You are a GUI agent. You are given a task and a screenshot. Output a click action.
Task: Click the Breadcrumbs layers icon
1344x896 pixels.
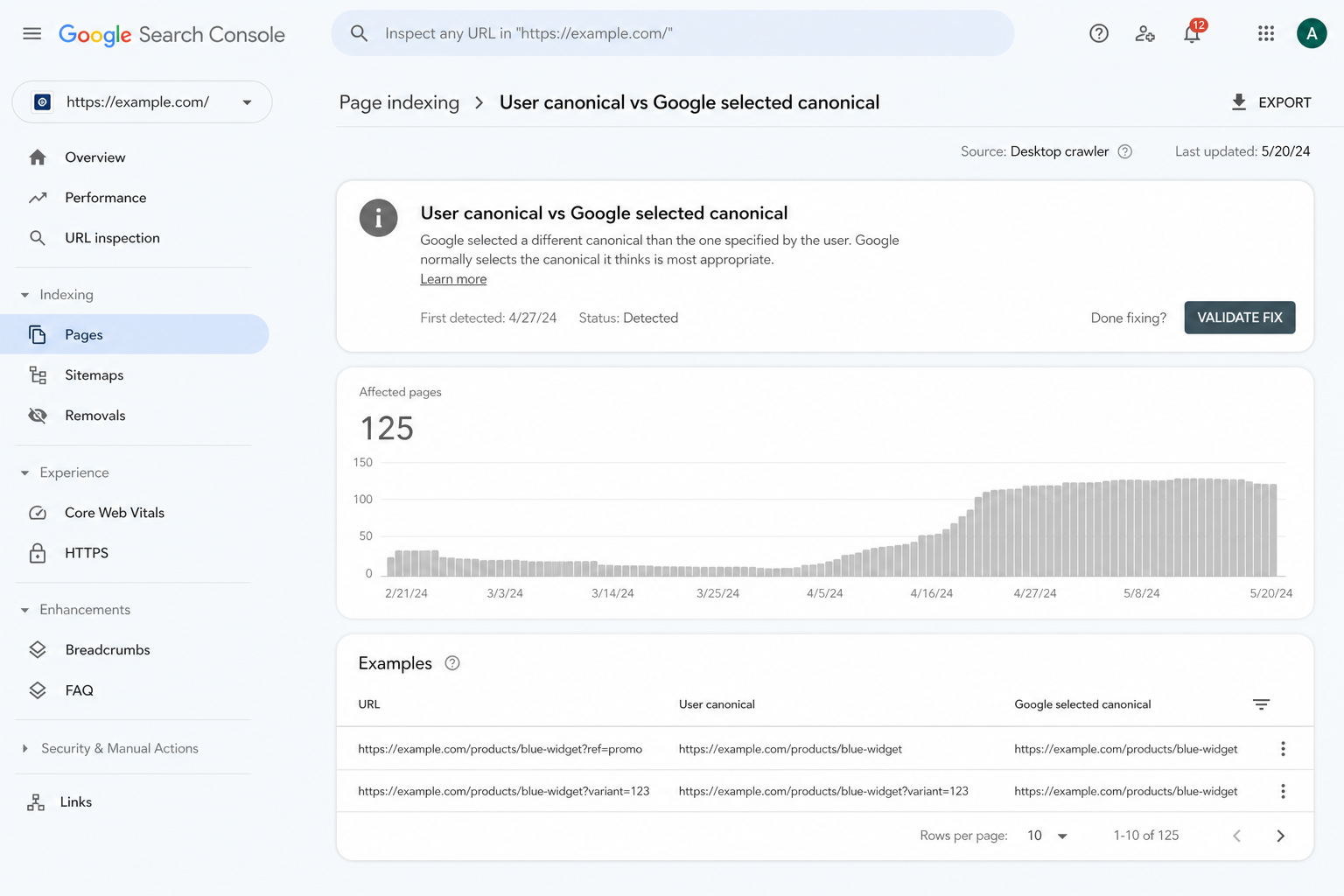38,649
